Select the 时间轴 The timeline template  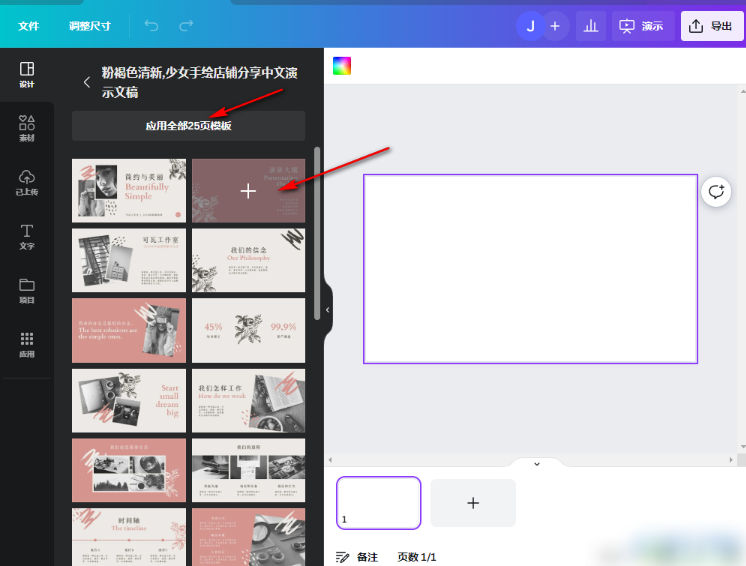click(x=129, y=537)
